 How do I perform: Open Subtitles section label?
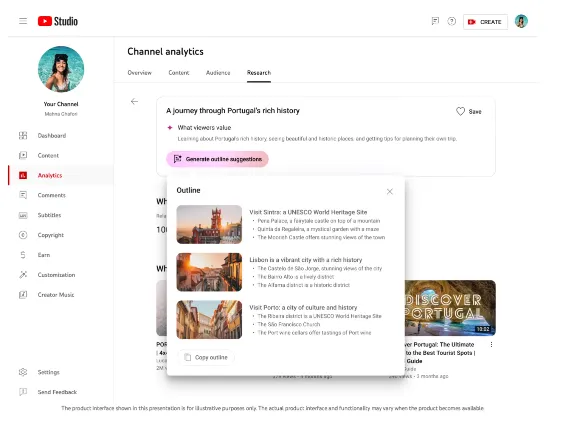[49, 215]
